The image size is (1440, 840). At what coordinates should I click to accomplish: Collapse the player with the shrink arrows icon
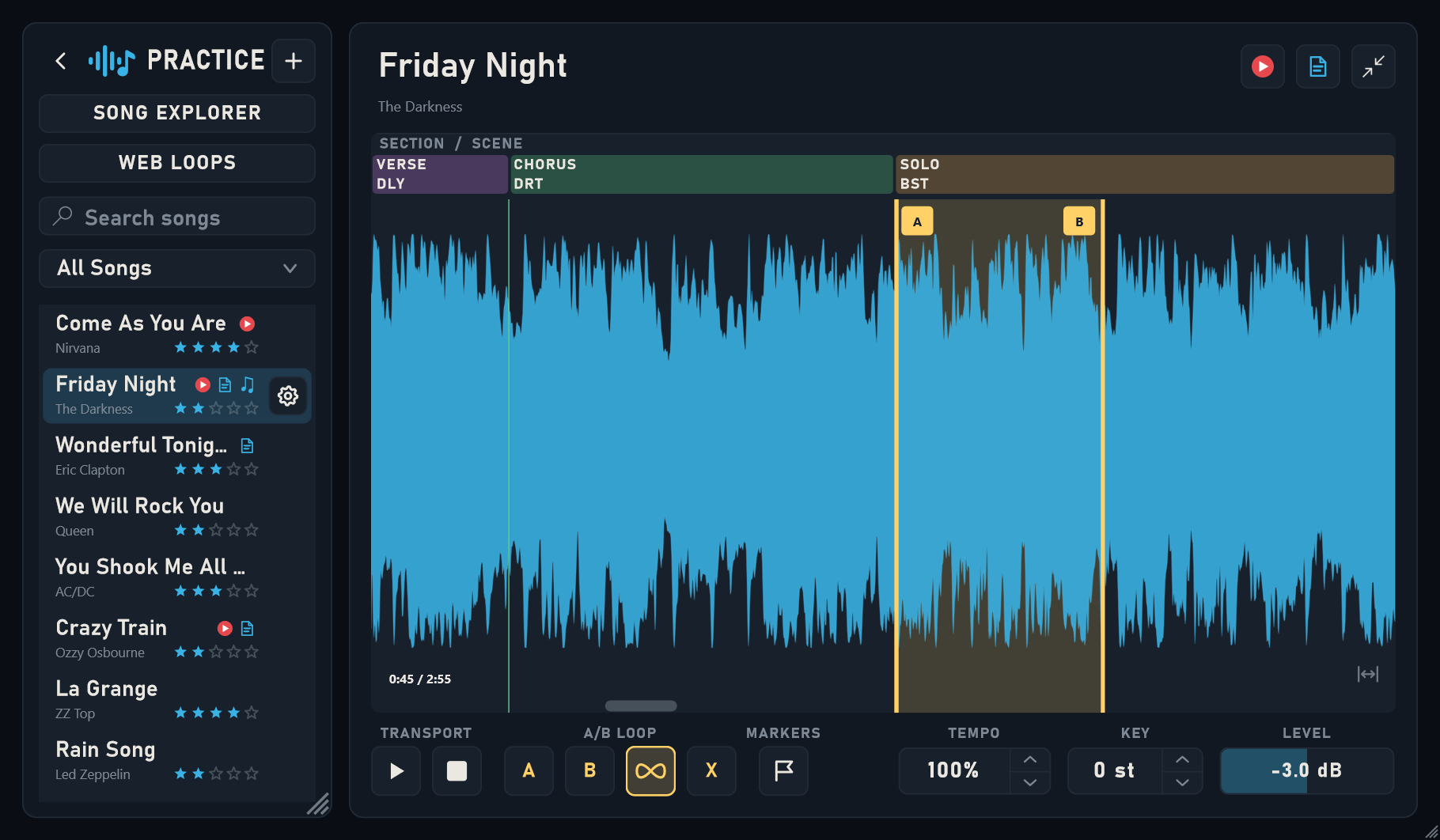(1374, 66)
